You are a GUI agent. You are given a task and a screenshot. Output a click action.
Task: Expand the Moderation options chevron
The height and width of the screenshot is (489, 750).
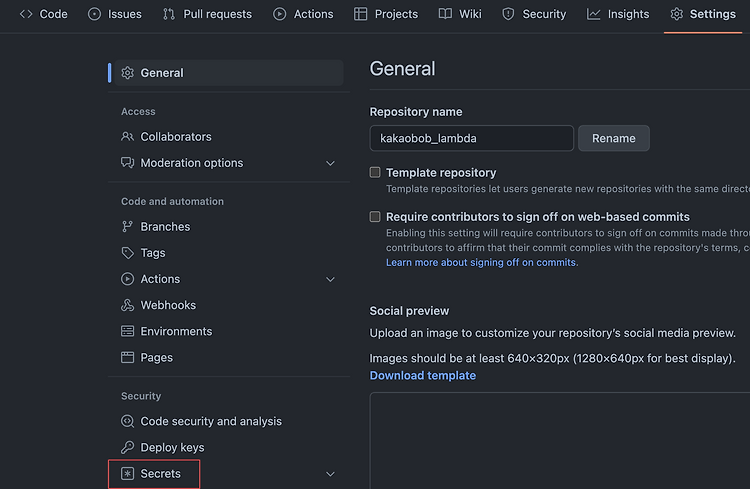coord(330,163)
